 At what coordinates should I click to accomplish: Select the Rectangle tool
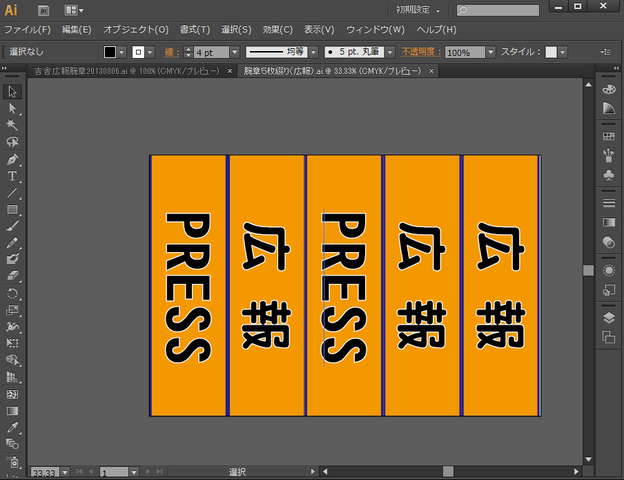click(x=12, y=209)
